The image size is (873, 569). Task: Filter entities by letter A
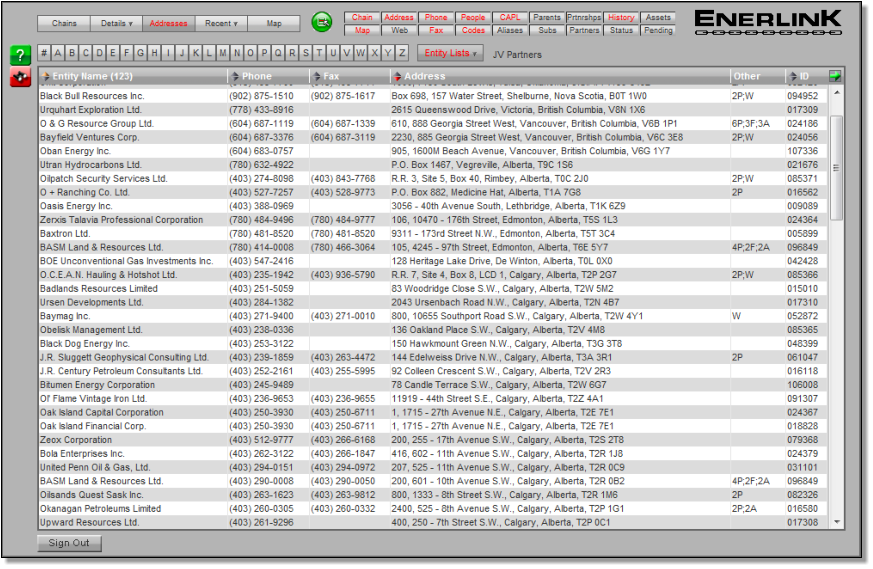(x=58, y=53)
